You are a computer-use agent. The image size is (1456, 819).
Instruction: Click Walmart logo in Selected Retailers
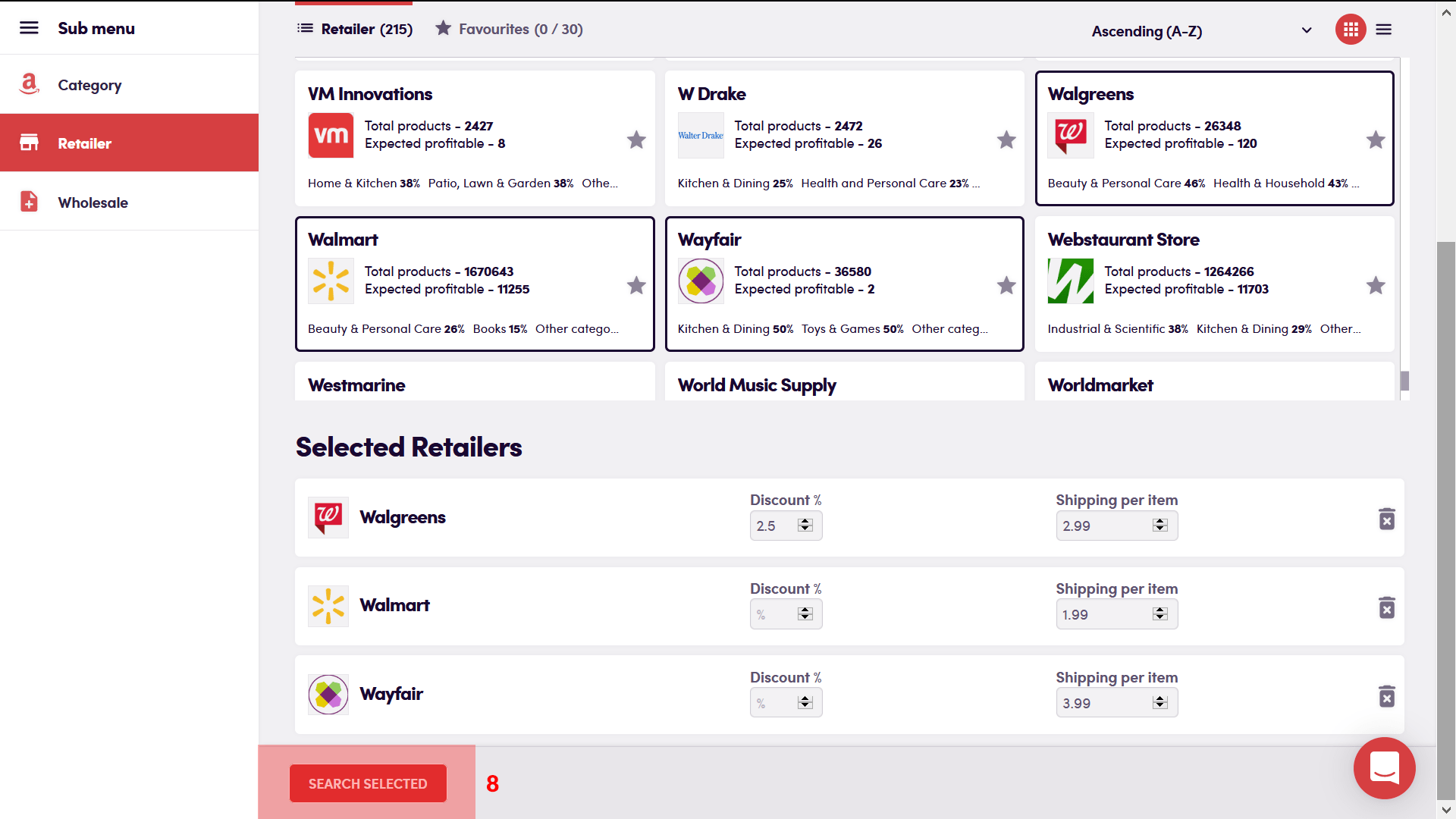coord(328,606)
